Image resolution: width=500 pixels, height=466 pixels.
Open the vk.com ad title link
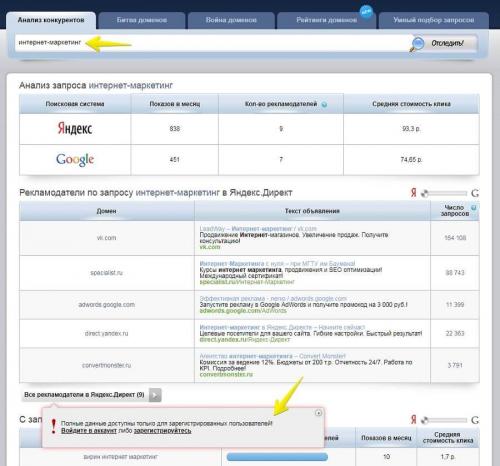(258, 229)
